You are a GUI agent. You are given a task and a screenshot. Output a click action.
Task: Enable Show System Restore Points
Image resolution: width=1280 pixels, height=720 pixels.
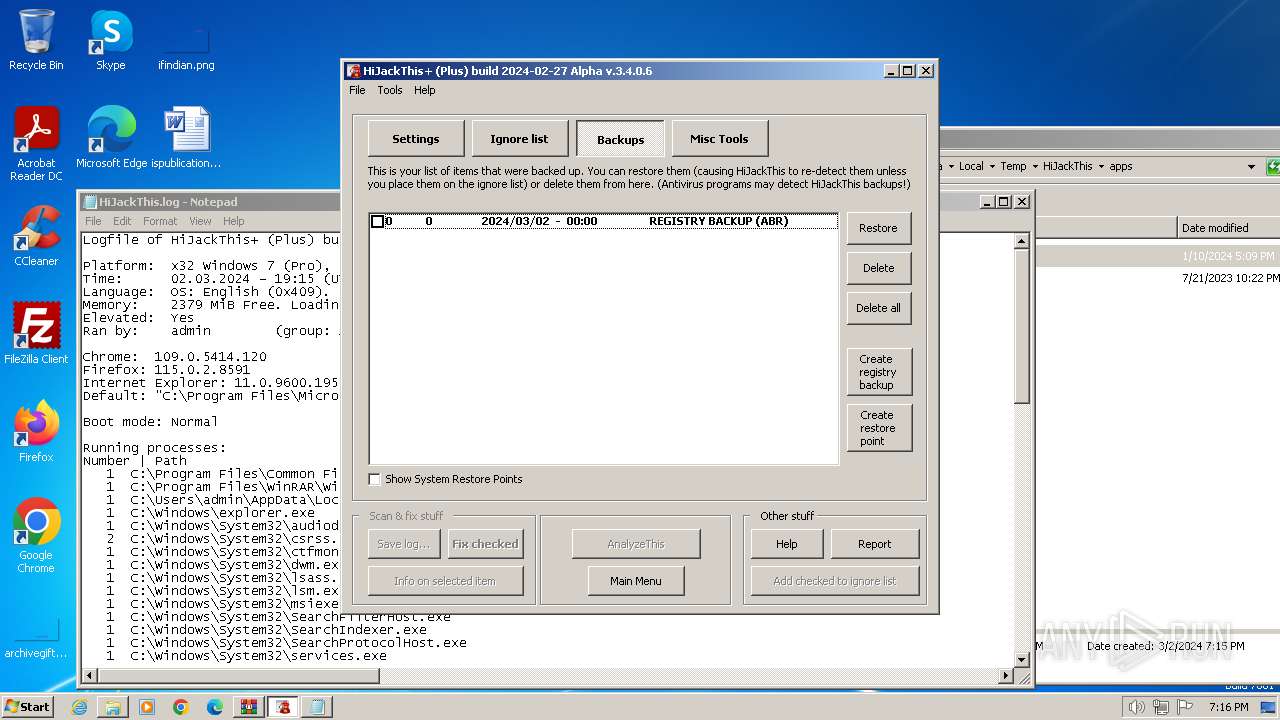point(374,479)
